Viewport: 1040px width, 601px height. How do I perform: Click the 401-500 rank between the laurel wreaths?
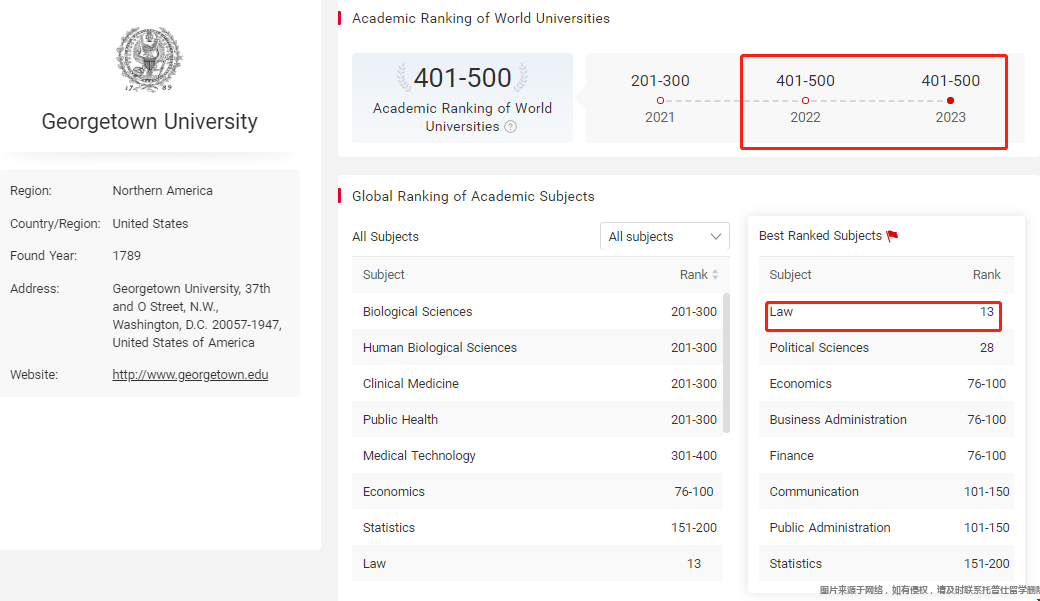tap(462, 78)
